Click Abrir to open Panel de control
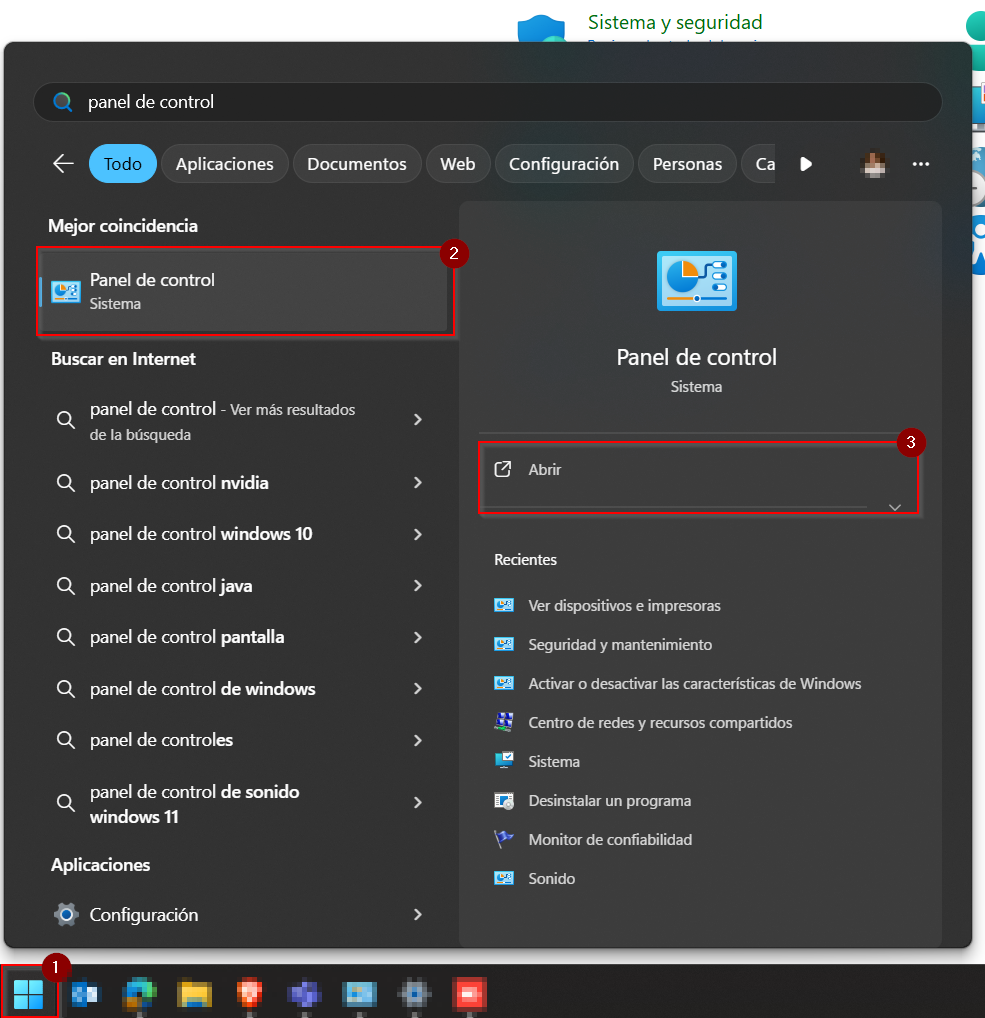Image resolution: width=985 pixels, height=1018 pixels. coord(699,469)
